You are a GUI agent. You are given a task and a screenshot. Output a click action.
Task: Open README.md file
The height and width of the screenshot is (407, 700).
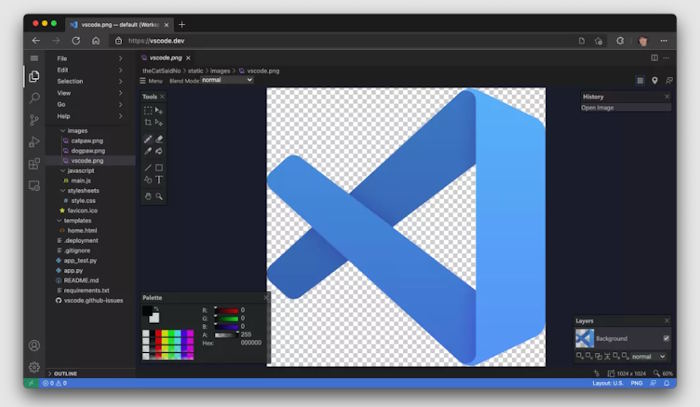81,280
